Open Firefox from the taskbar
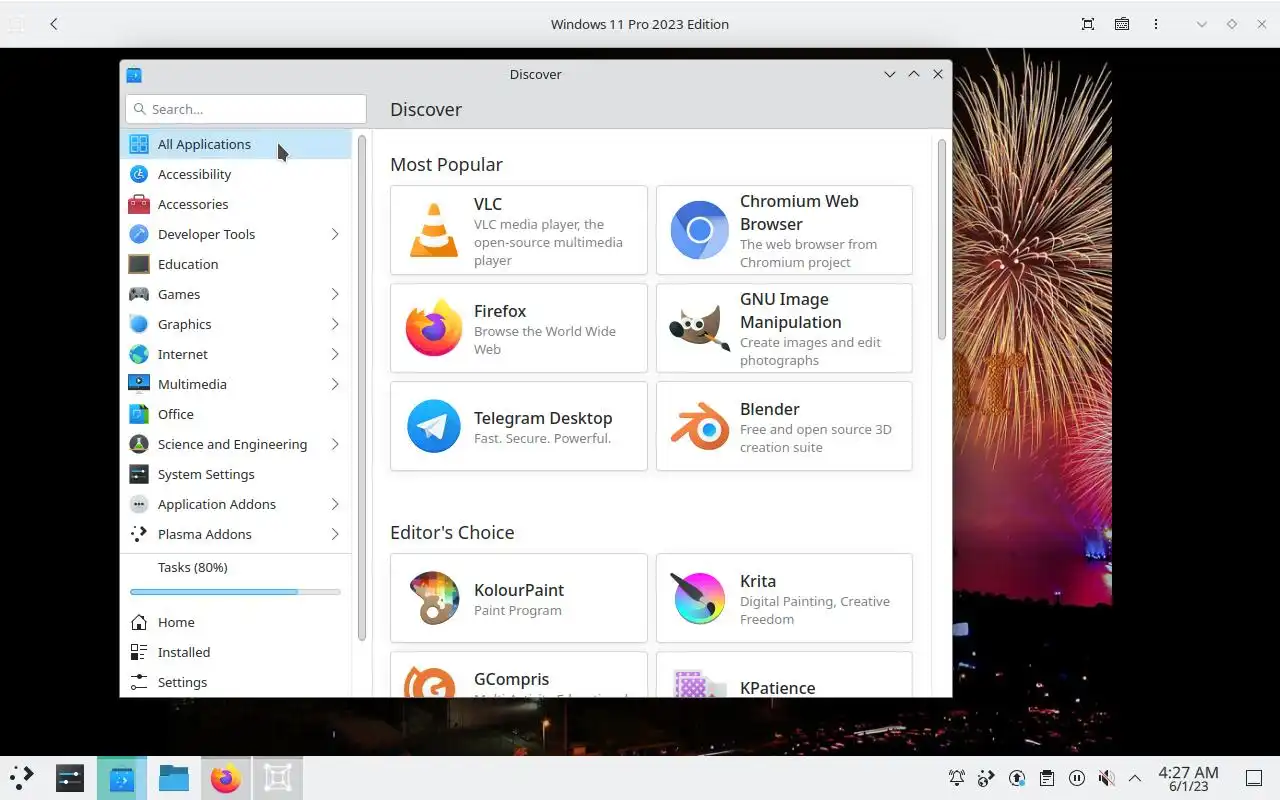Image resolution: width=1280 pixels, height=800 pixels. (x=225, y=778)
